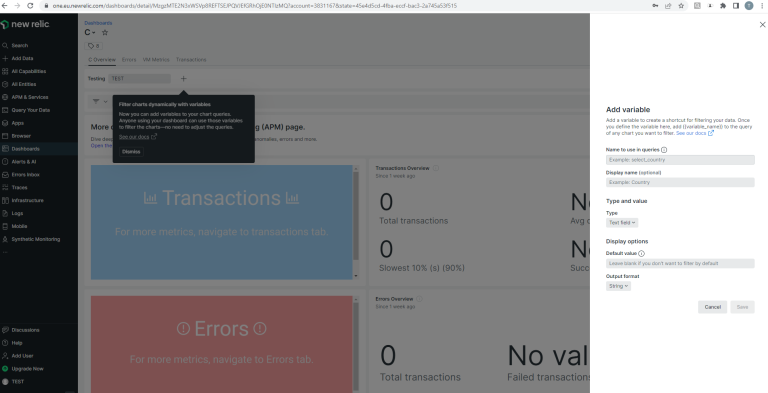Reload the browser page
The image size is (768, 393).
pyautogui.click(x=30, y=5)
